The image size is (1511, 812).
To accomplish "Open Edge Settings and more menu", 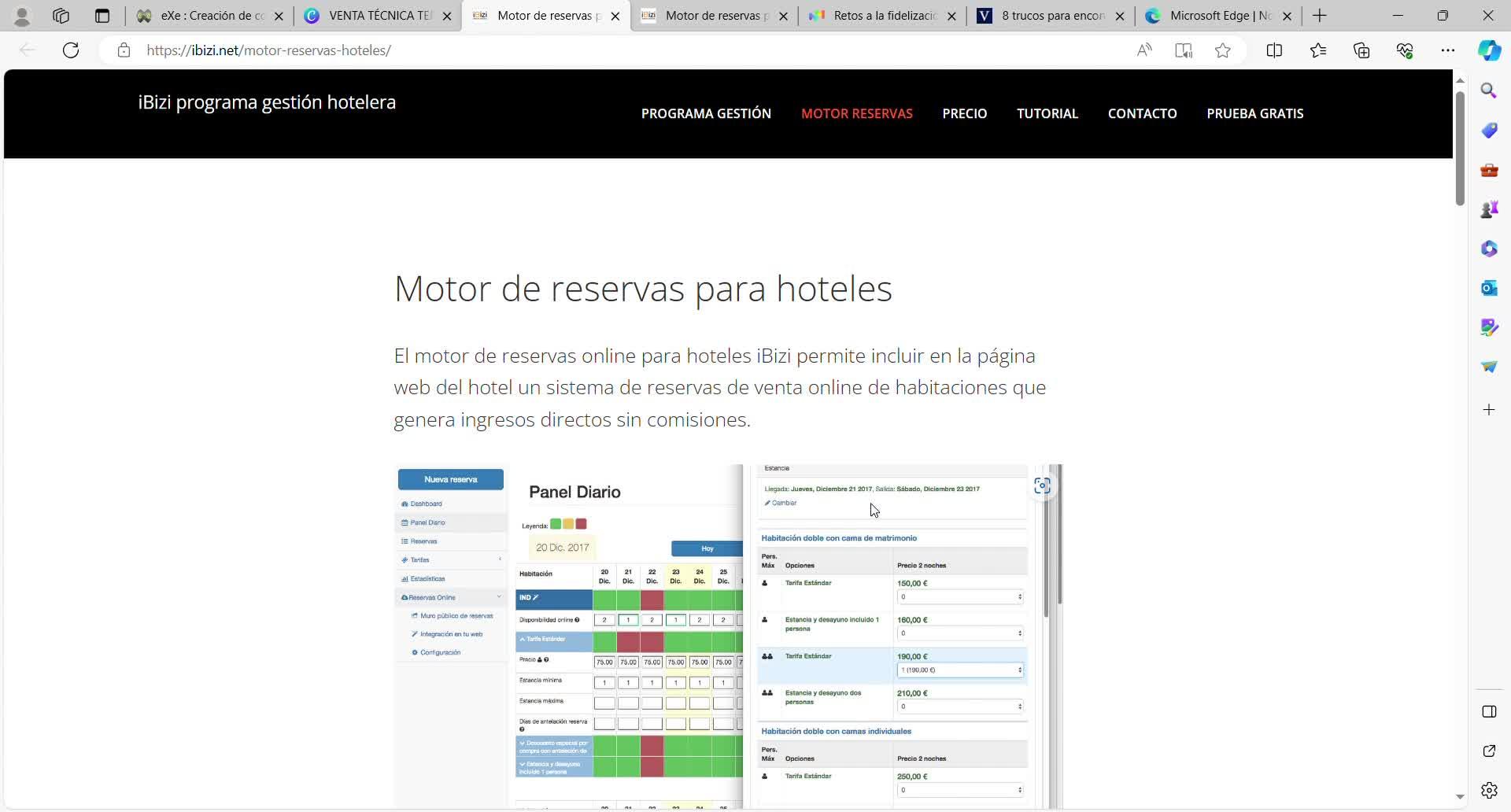I will 1448,50.
